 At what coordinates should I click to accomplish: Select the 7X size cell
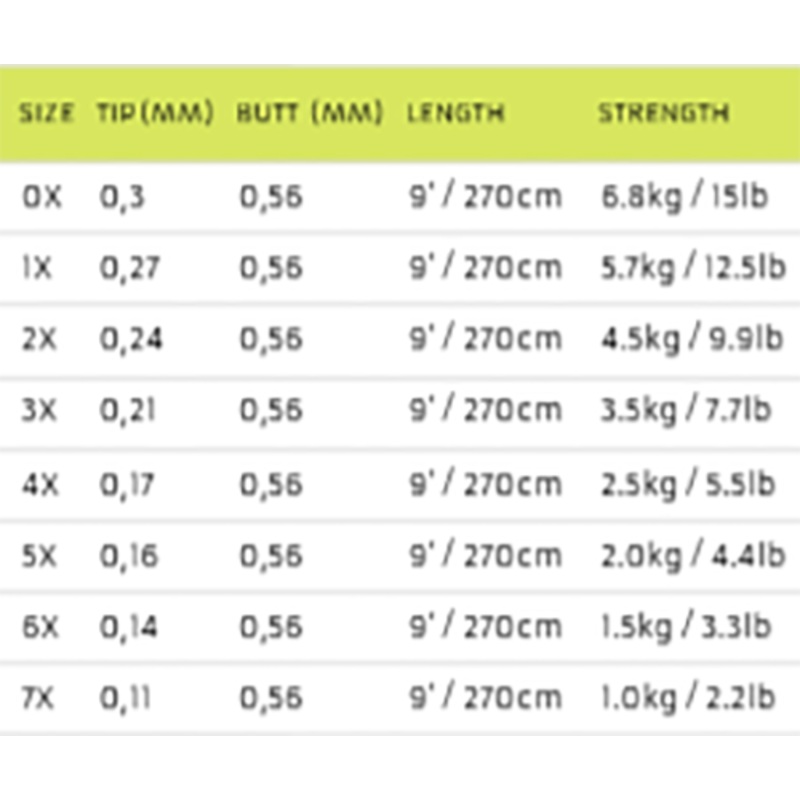point(41,697)
